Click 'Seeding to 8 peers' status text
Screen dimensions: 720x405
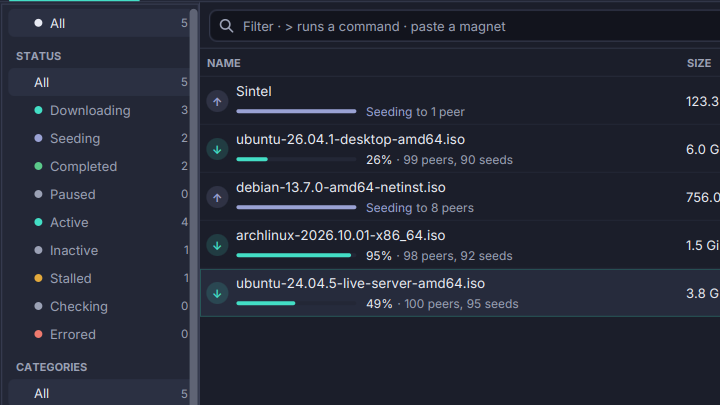pyautogui.click(x=420, y=208)
